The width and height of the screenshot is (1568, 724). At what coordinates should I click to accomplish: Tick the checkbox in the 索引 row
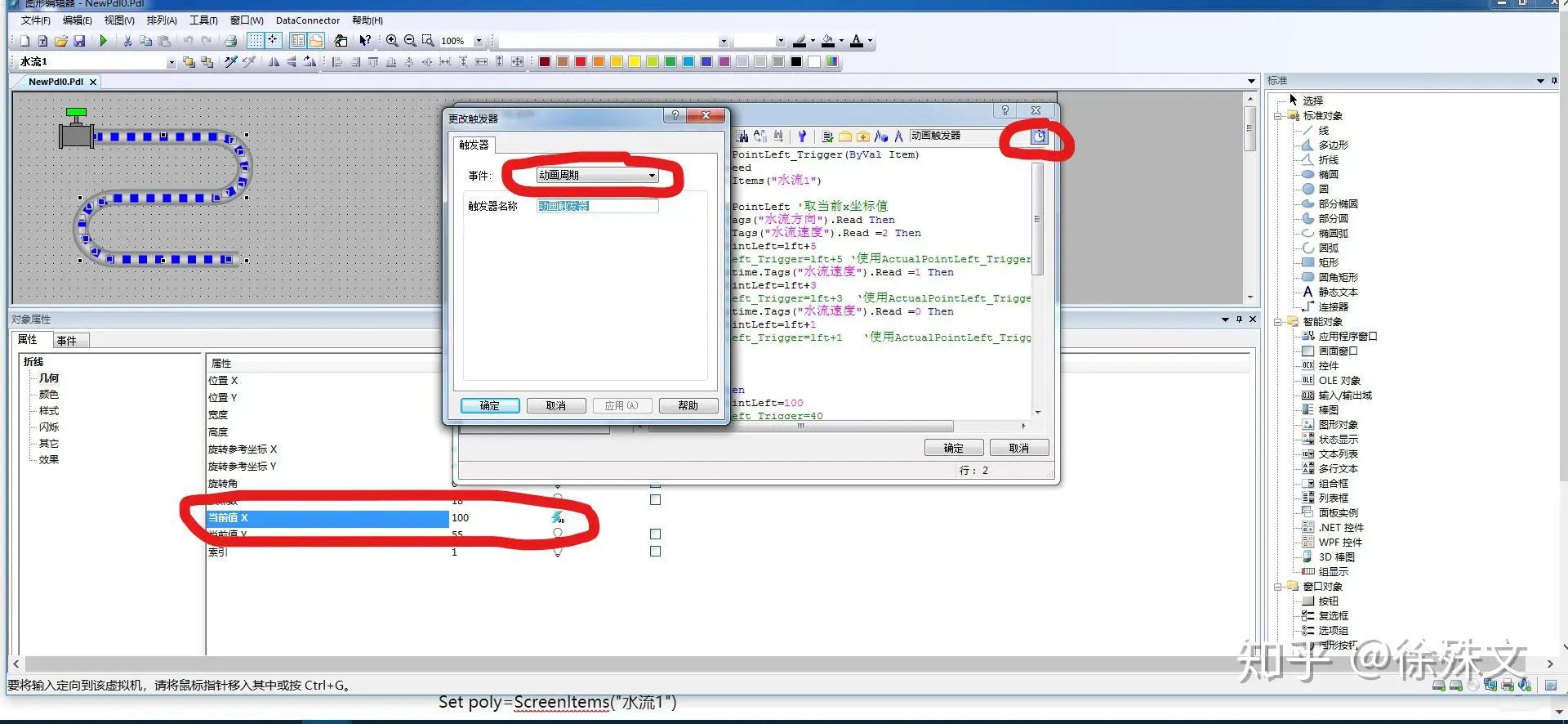[x=655, y=552]
